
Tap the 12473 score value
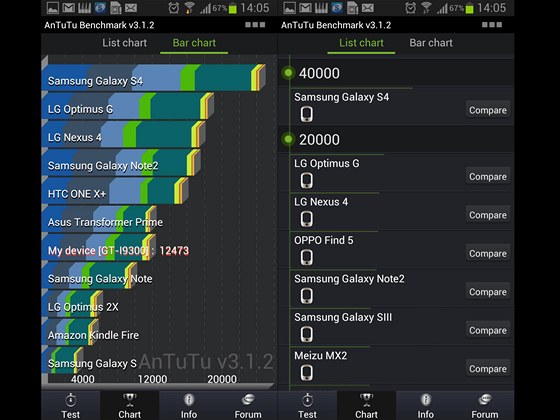tap(174, 251)
